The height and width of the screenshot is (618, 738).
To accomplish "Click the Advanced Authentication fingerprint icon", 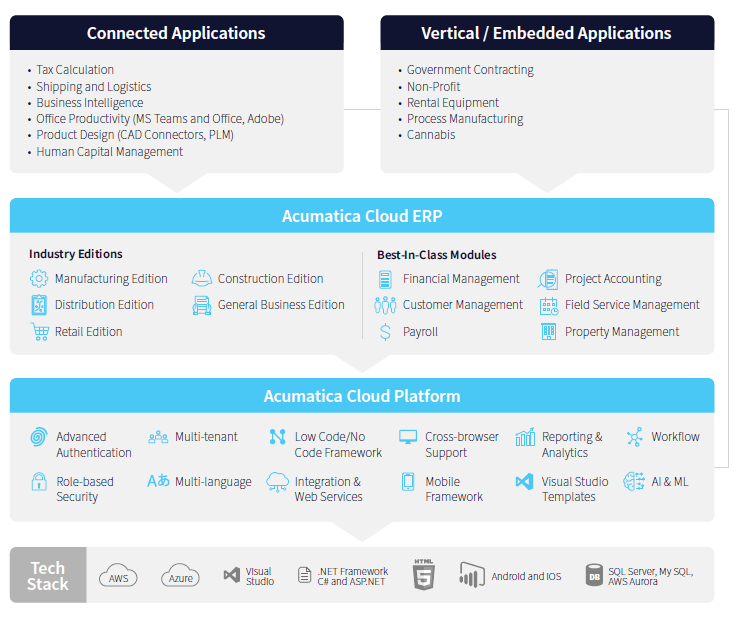I will coord(39,437).
